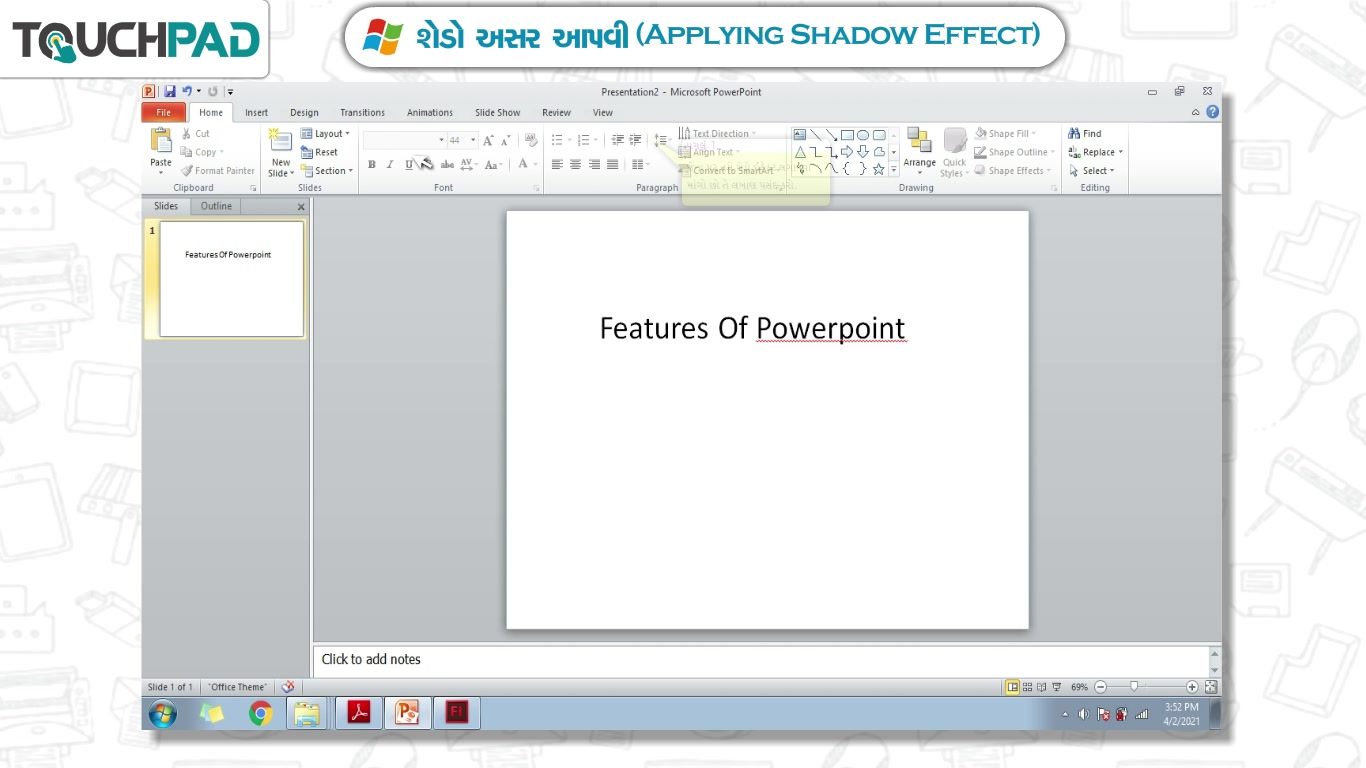
Task: Select the triangle shape
Action: pos(800,152)
